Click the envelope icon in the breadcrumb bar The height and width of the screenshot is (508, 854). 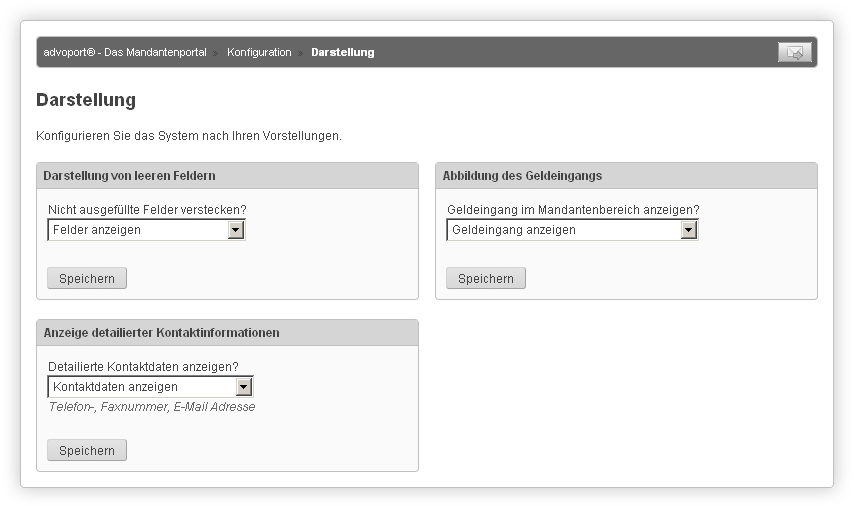point(795,52)
